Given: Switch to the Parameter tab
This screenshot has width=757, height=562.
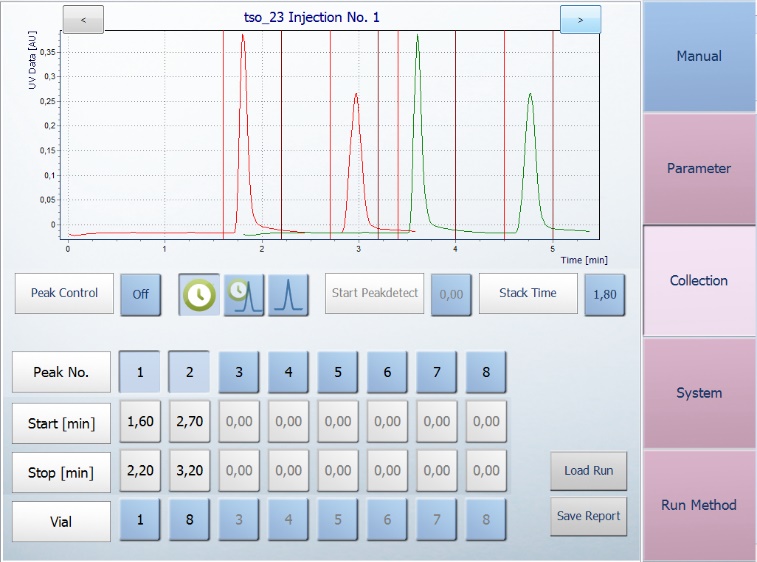Looking at the screenshot, I should (x=699, y=168).
